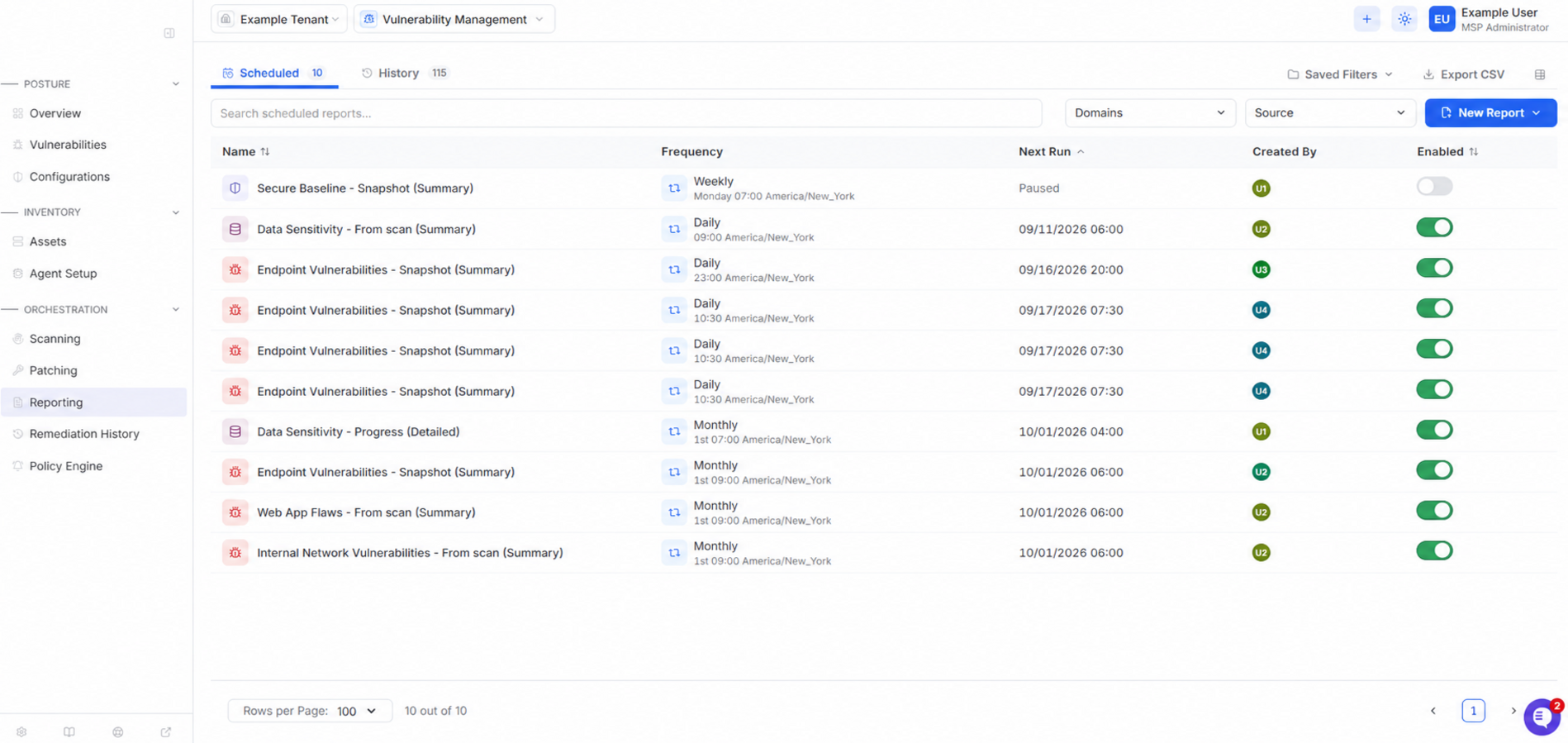Click U1 creator badge on Secure Baseline row
This screenshot has width=1568, height=743.
(1261, 188)
